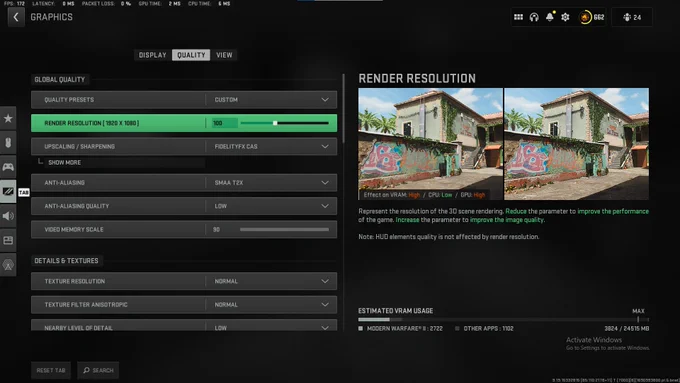The image size is (680, 383).
Task: Select the controller settings sidebar icon
Action: tap(8, 167)
